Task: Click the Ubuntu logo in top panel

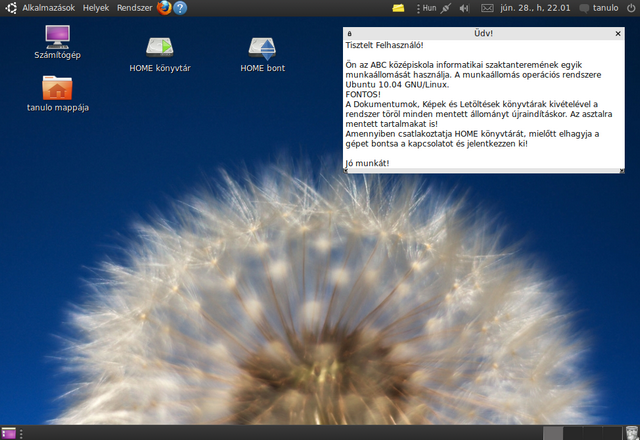Action: pyautogui.click(x=10, y=8)
